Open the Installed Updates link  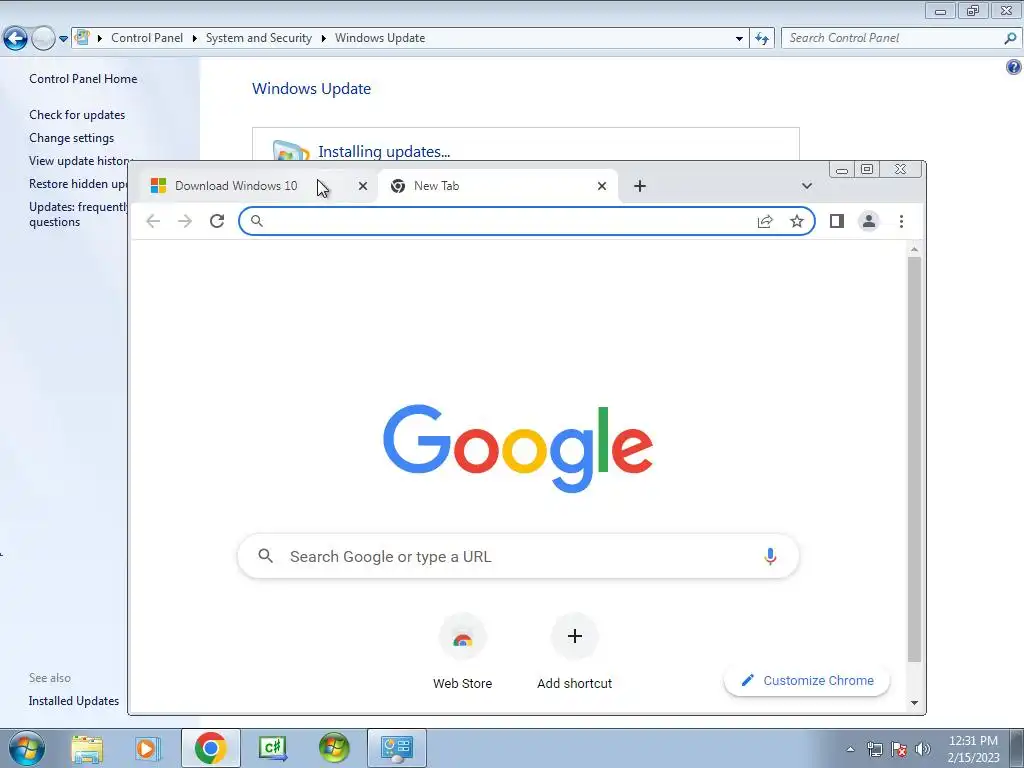[74, 701]
